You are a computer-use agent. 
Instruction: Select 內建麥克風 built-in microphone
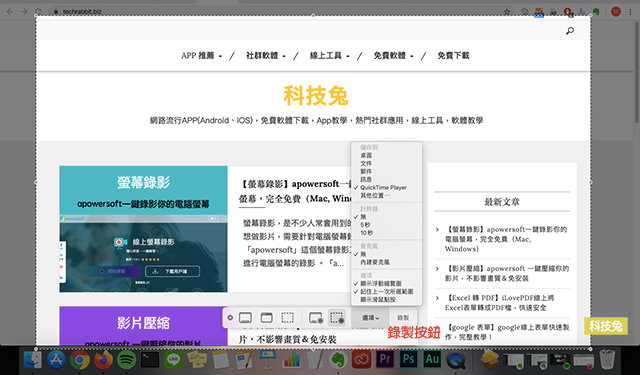(x=375, y=262)
